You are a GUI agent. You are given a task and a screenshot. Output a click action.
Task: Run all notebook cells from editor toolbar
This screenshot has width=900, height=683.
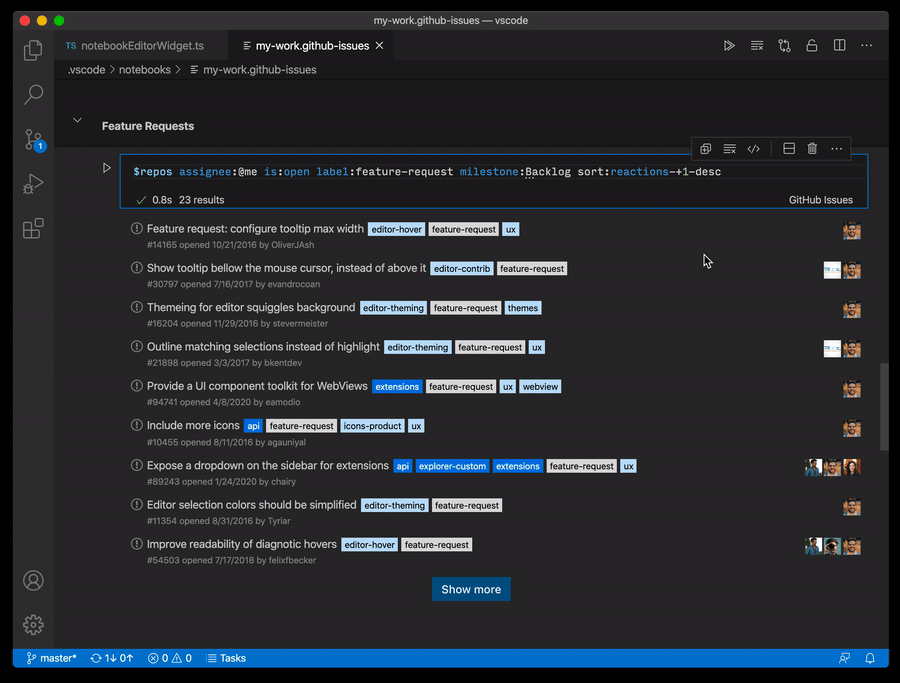point(729,45)
